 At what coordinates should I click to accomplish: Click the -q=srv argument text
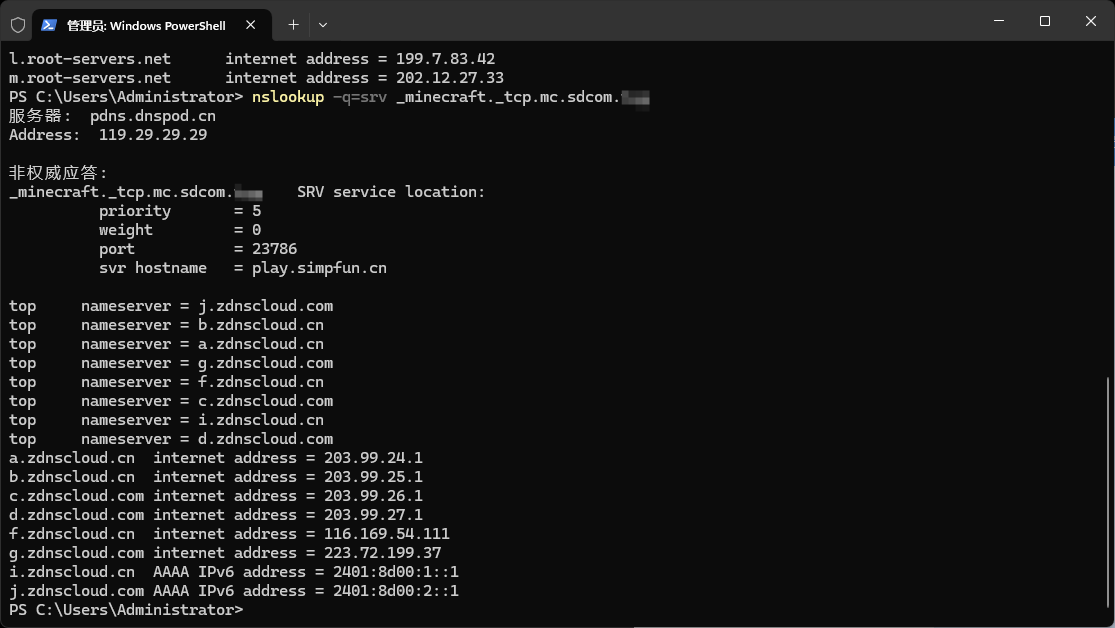click(360, 97)
